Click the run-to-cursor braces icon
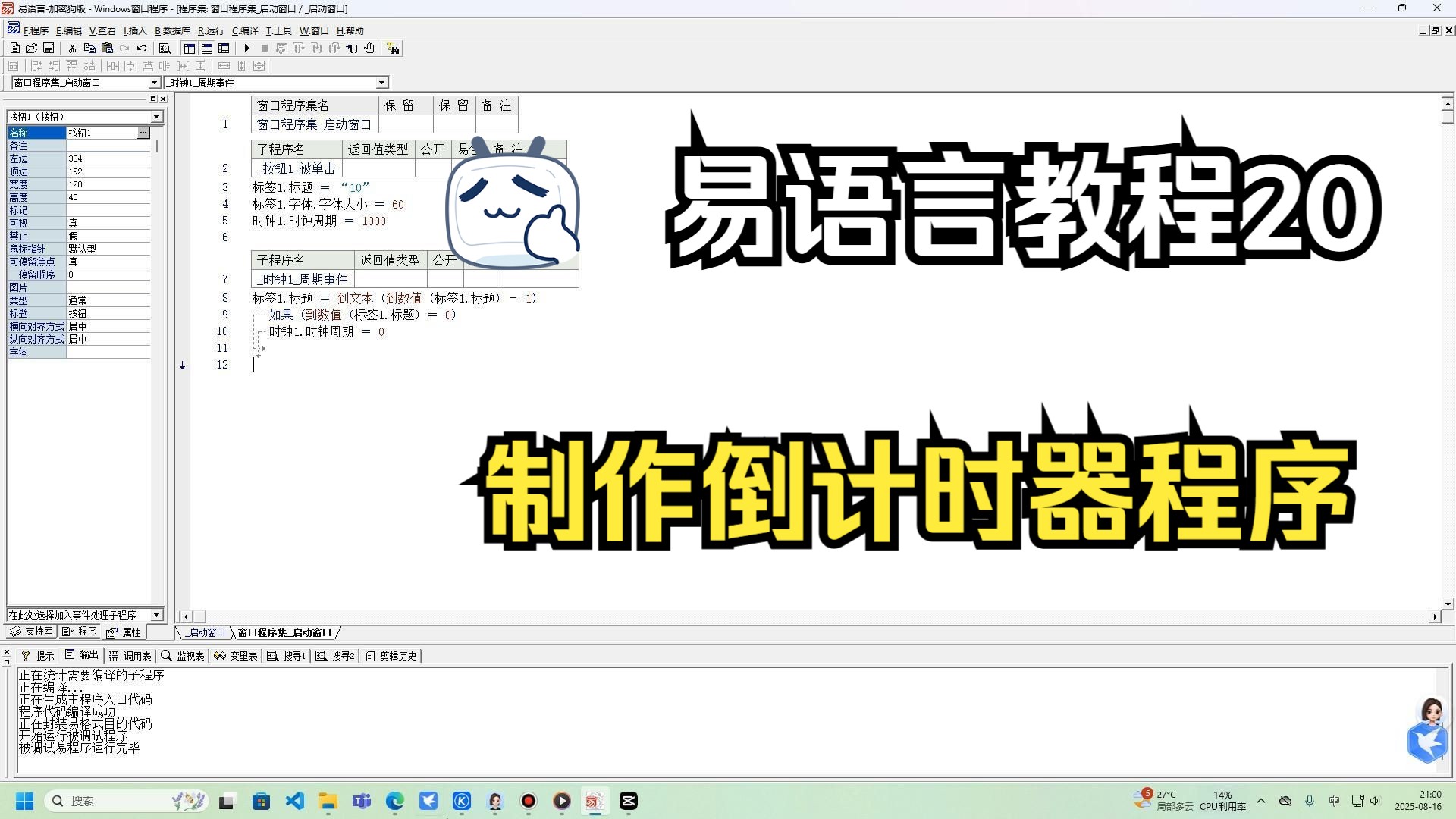This screenshot has height=819, width=1456. coord(352,49)
